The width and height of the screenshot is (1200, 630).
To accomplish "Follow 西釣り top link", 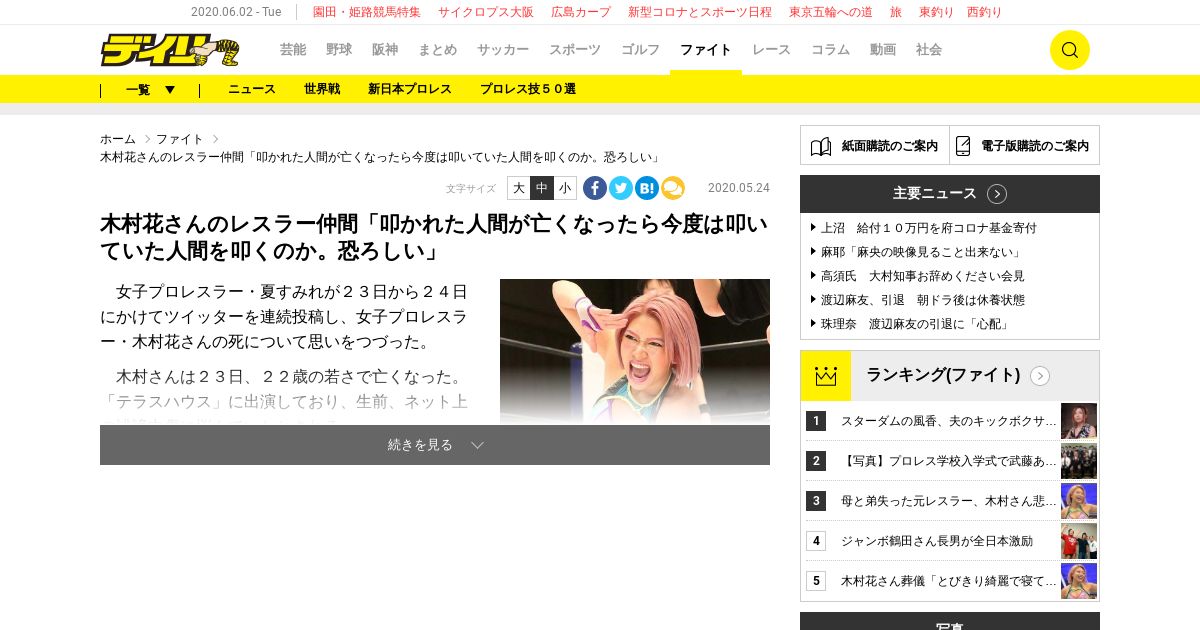I will click(x=984, y=12).
